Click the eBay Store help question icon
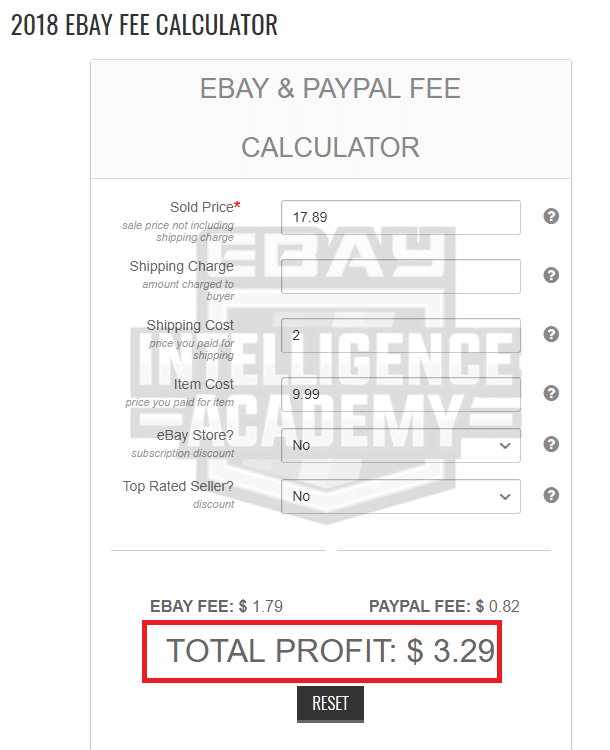 pos(551,444)
